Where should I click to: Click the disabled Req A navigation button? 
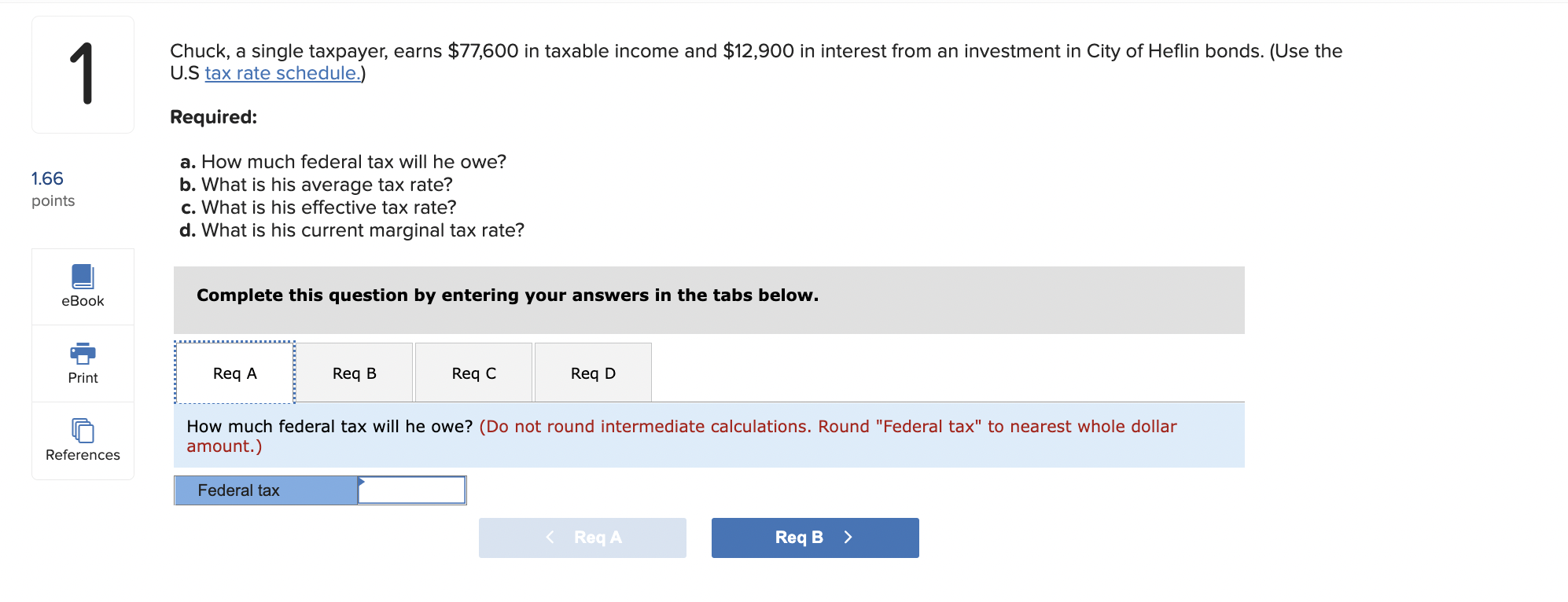pos(582,538)
